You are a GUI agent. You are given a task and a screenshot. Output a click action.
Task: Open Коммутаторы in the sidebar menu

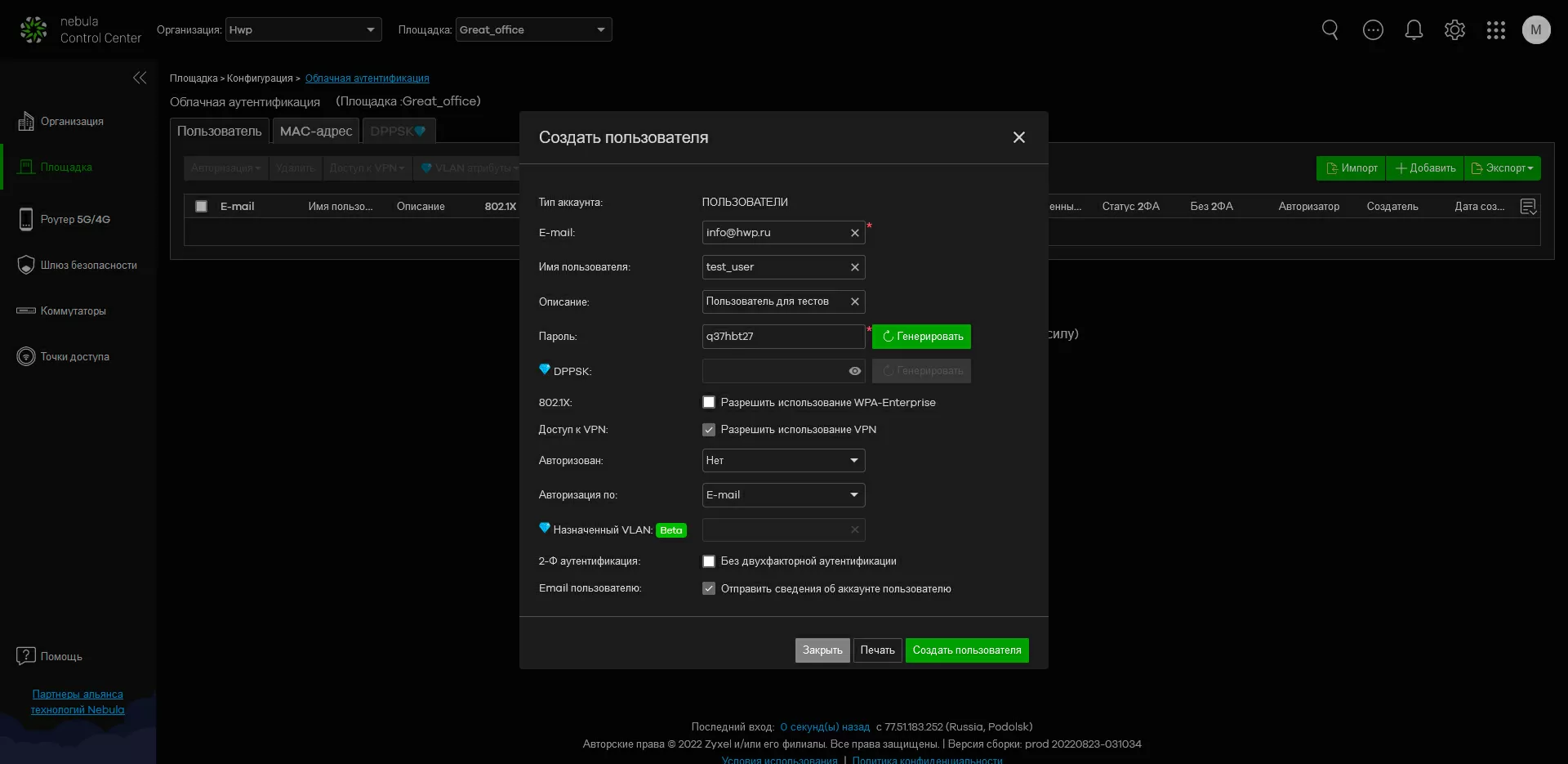[x=73, y=311]
